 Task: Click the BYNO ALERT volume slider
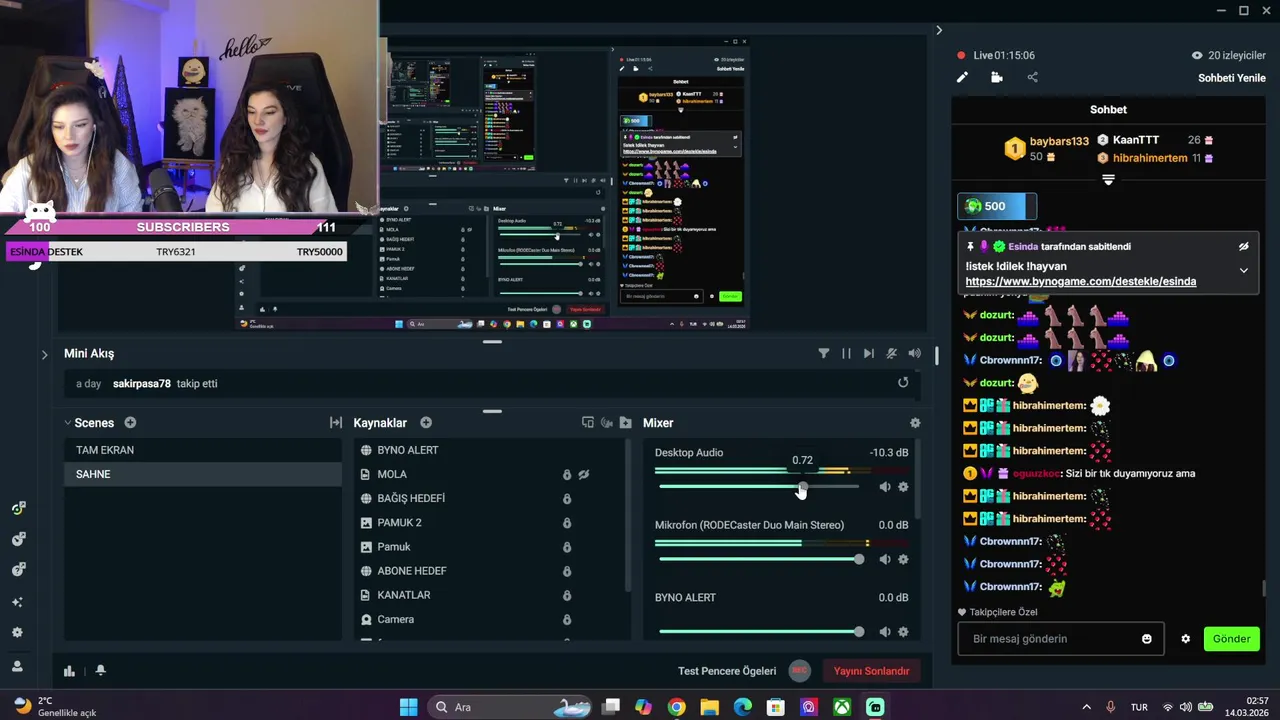point(759,631)
